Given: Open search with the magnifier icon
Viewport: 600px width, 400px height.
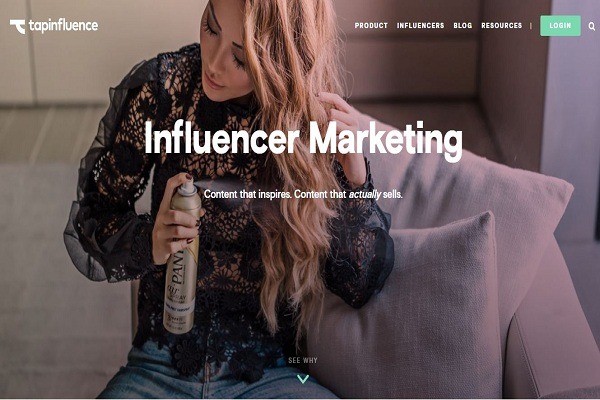Looking at the screenshot, I should point(592,26).
